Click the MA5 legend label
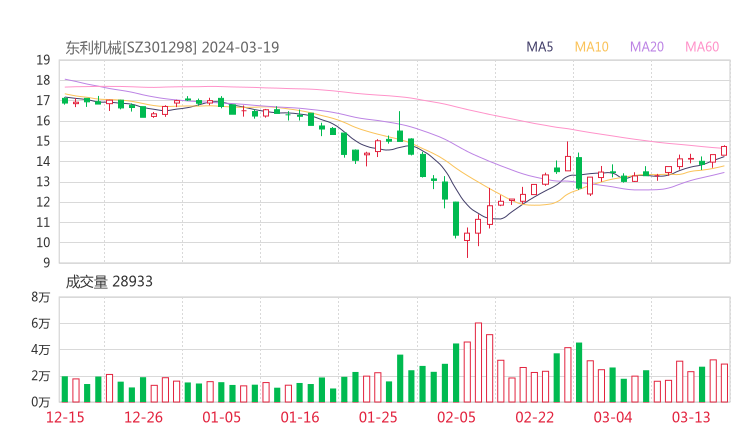740x440 pixels. tap(539, 47)
